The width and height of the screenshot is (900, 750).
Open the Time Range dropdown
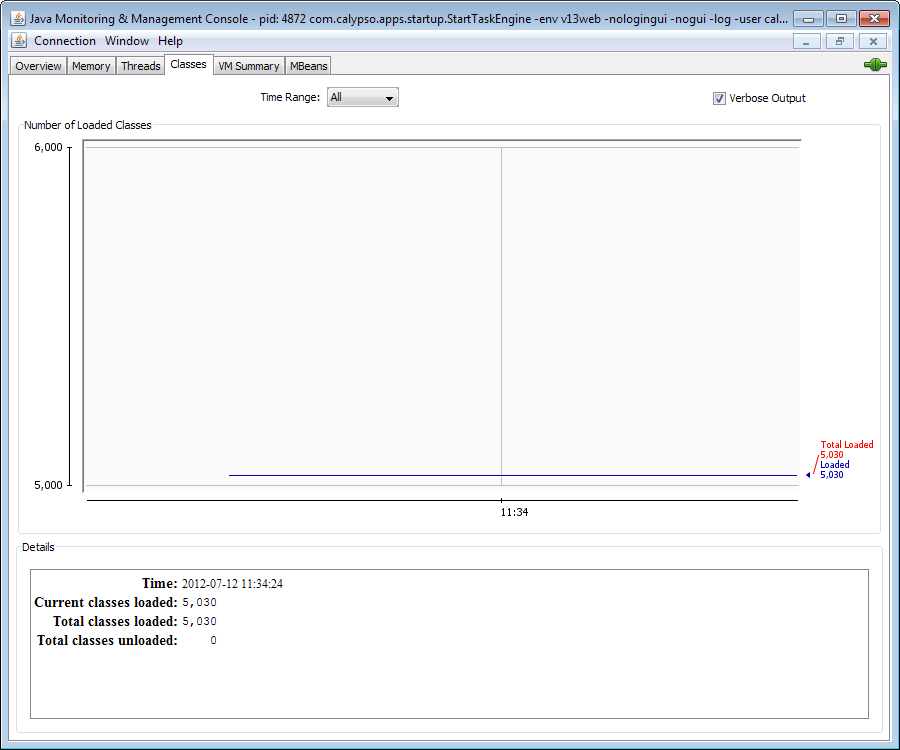tap(362, 98)
